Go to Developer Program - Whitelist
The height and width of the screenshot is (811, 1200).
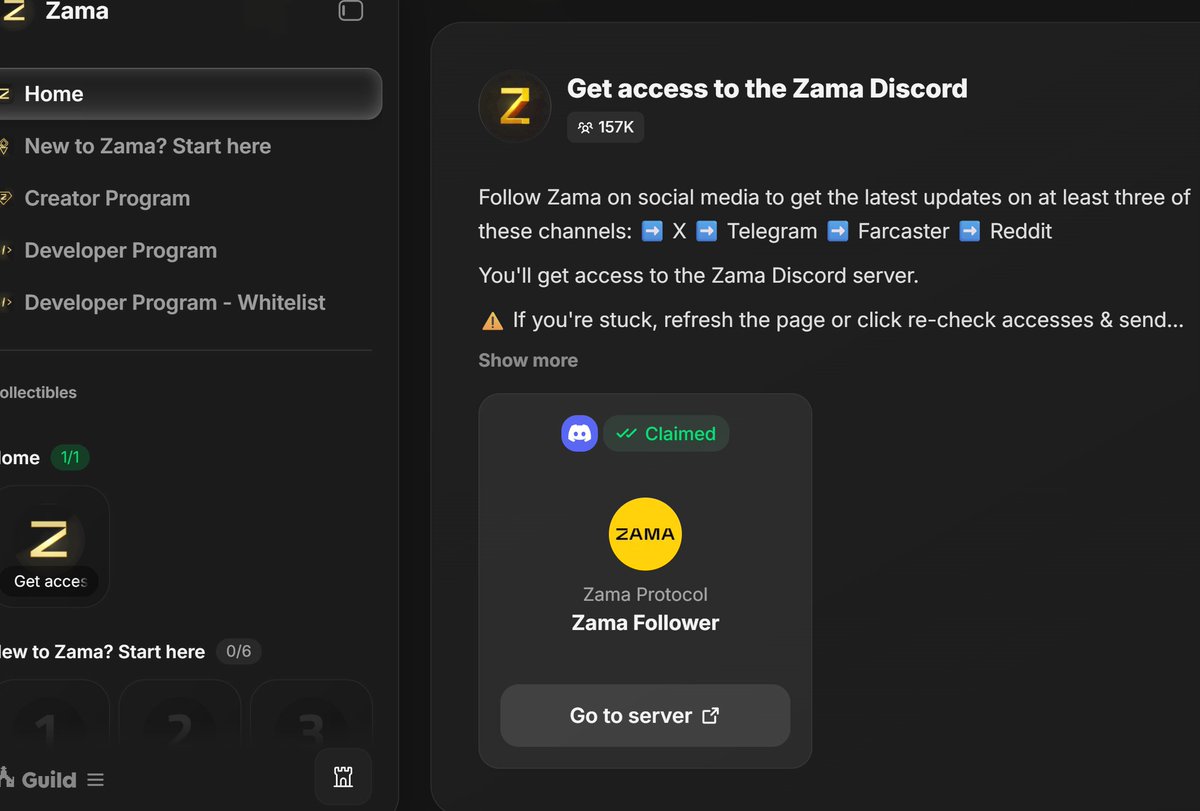coord(174,302)
